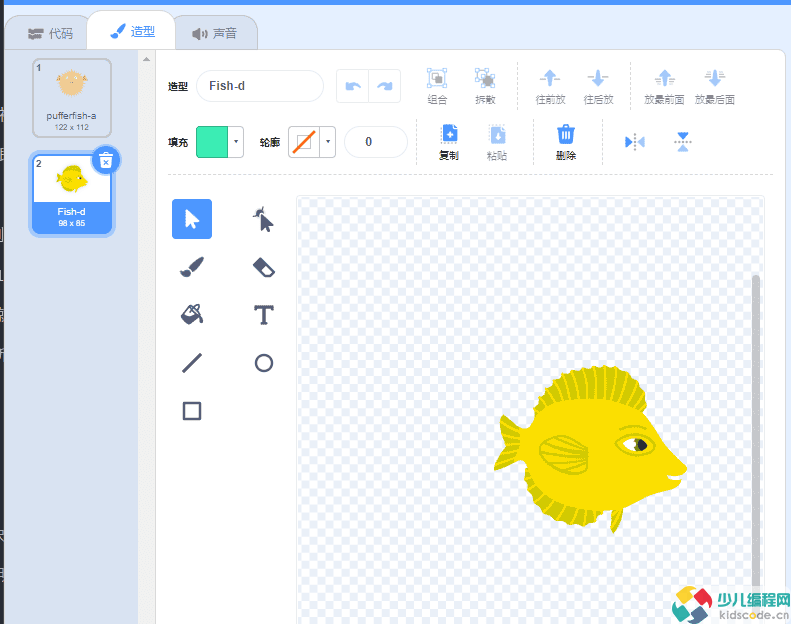Pick the Brush tool
Screen dimensions: 791x624
coord(192,267)
